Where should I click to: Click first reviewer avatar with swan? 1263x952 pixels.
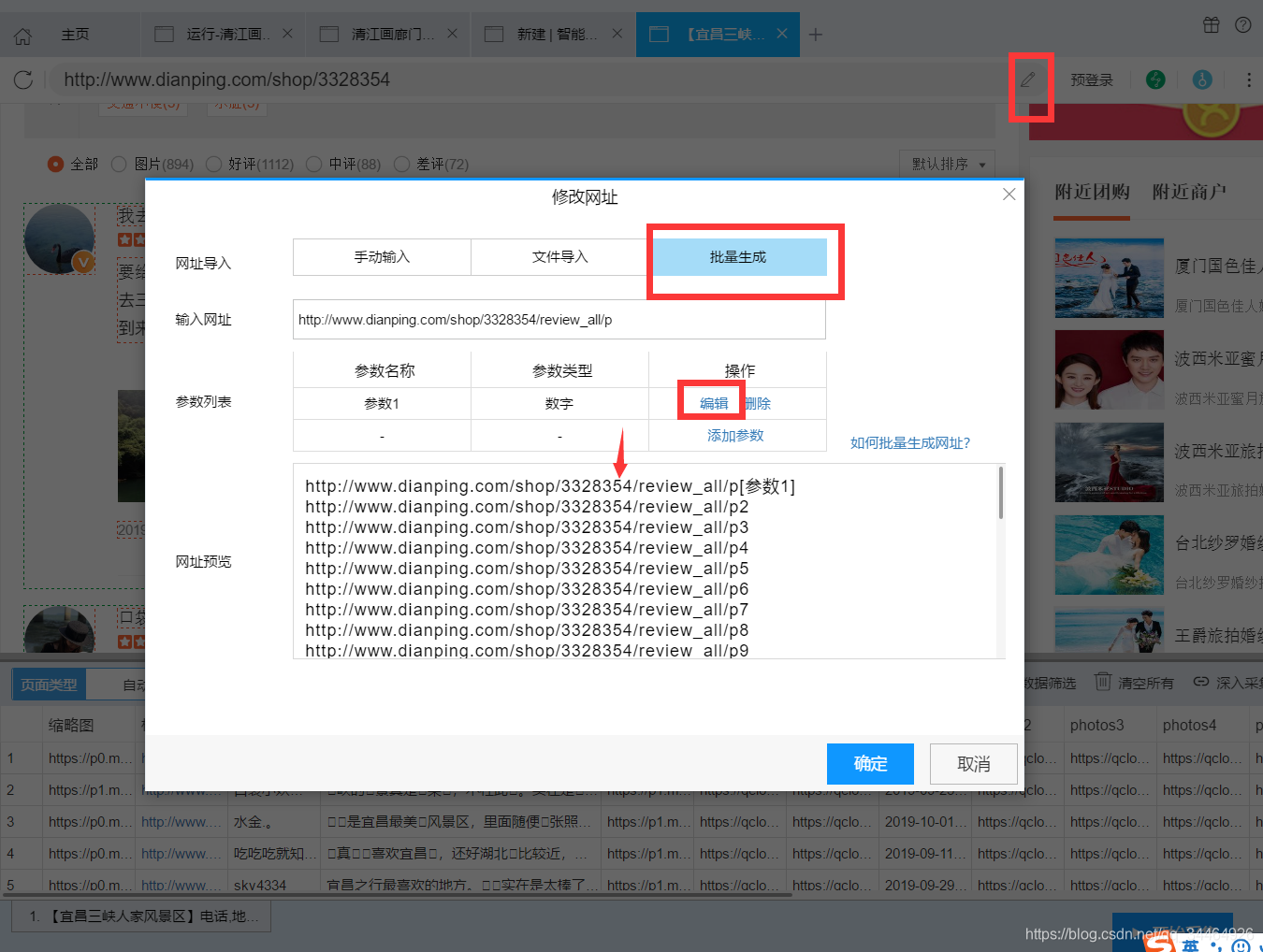point(60,239)
